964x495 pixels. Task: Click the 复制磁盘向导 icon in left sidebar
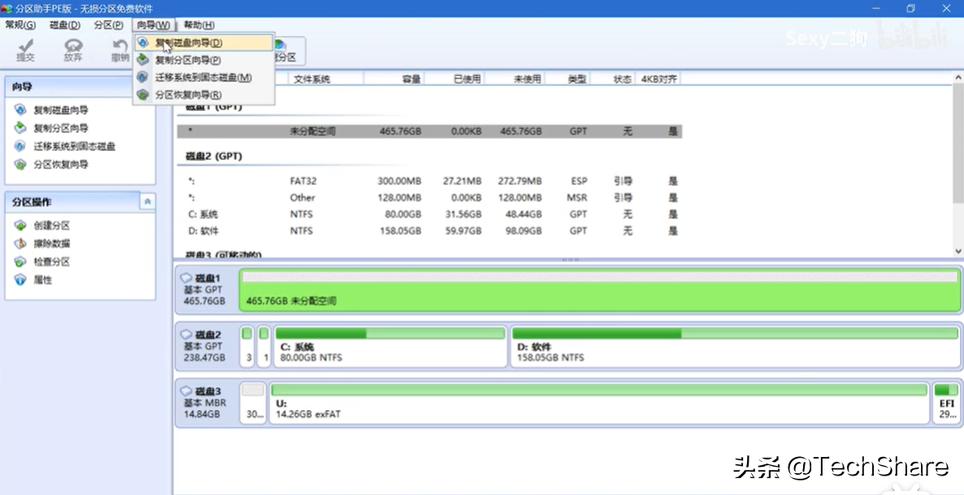click(21, 110)
